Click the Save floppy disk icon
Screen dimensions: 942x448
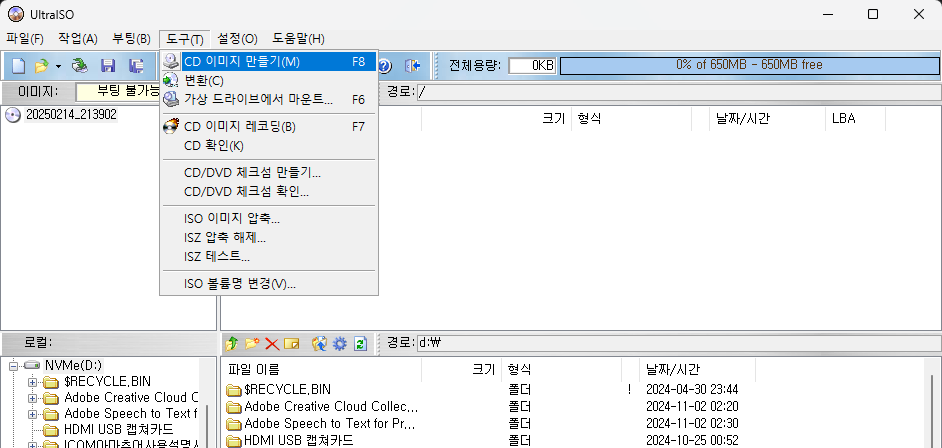click(x=107, y=66)
